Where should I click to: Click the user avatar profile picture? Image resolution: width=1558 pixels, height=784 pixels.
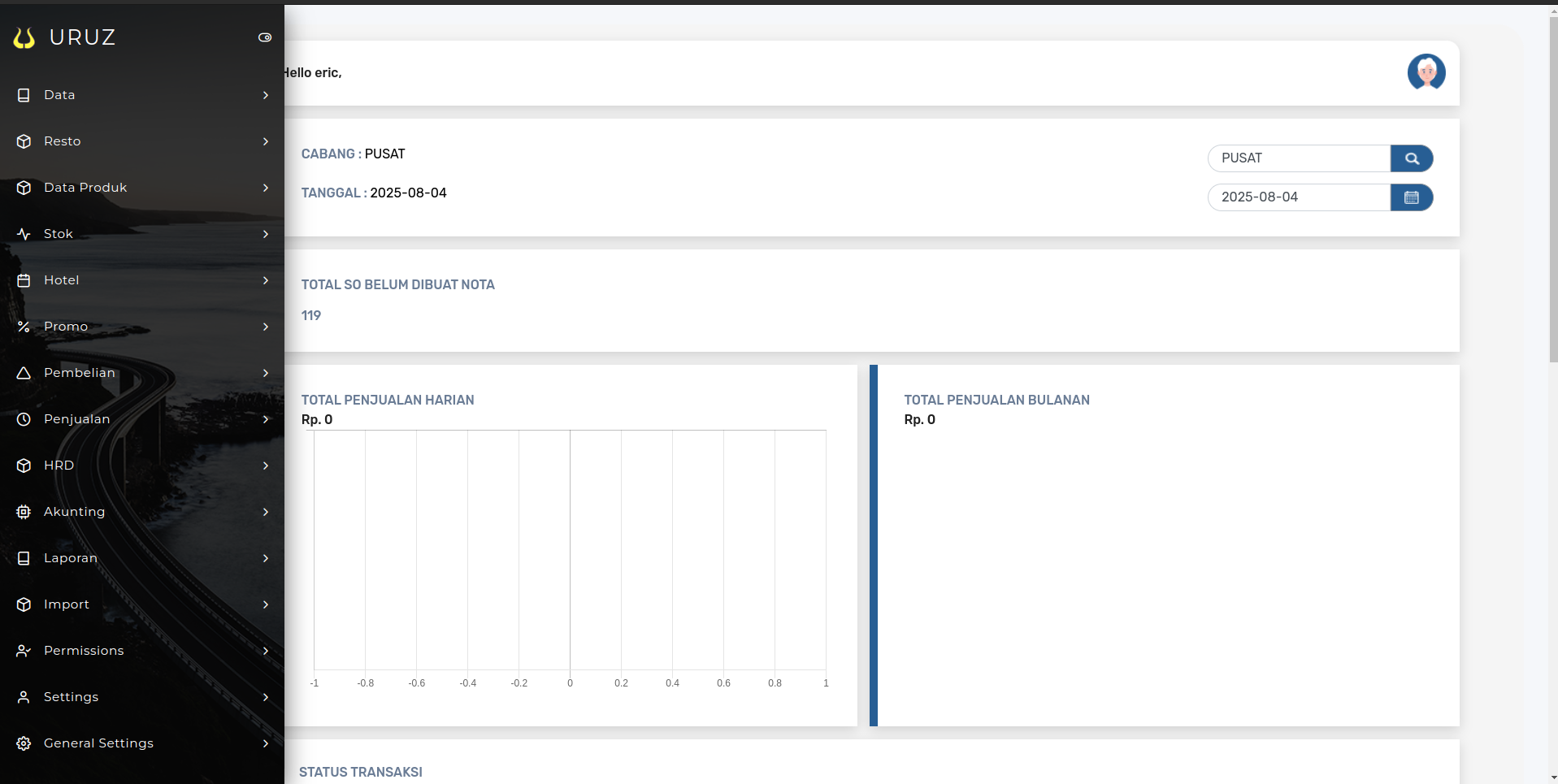[x=1426, y=72]
